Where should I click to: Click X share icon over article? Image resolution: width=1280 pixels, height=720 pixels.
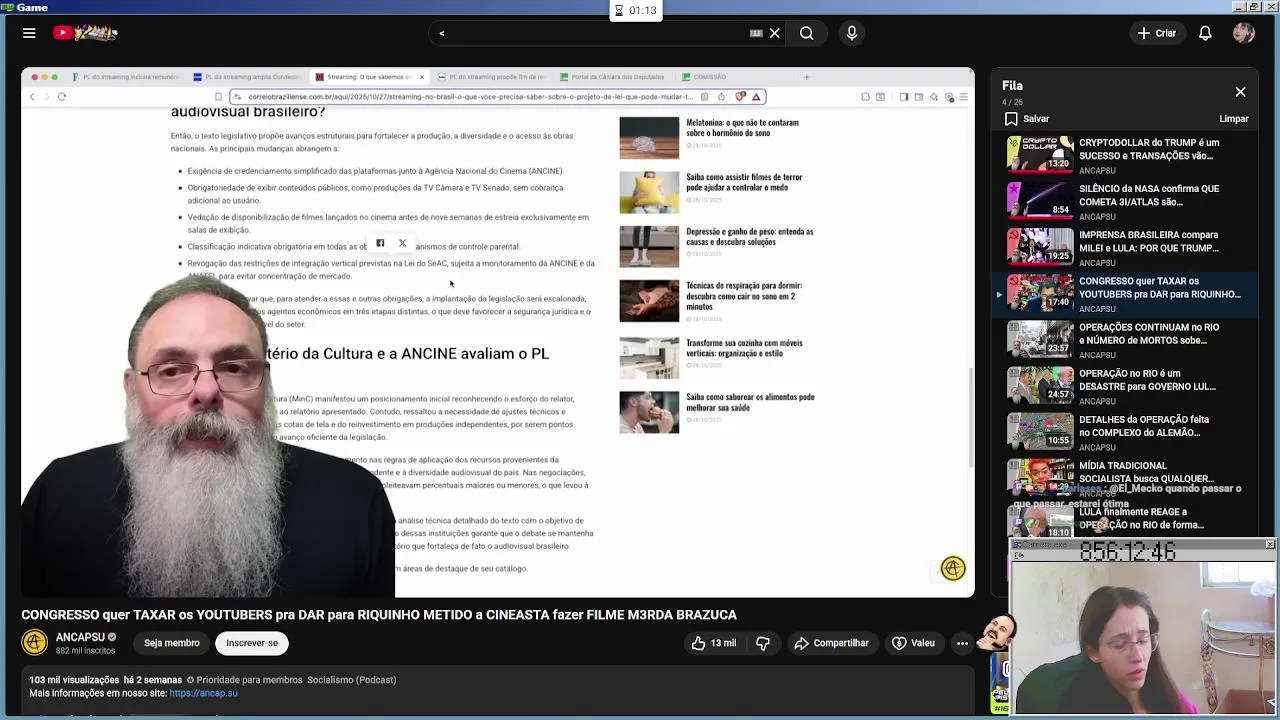402,243
